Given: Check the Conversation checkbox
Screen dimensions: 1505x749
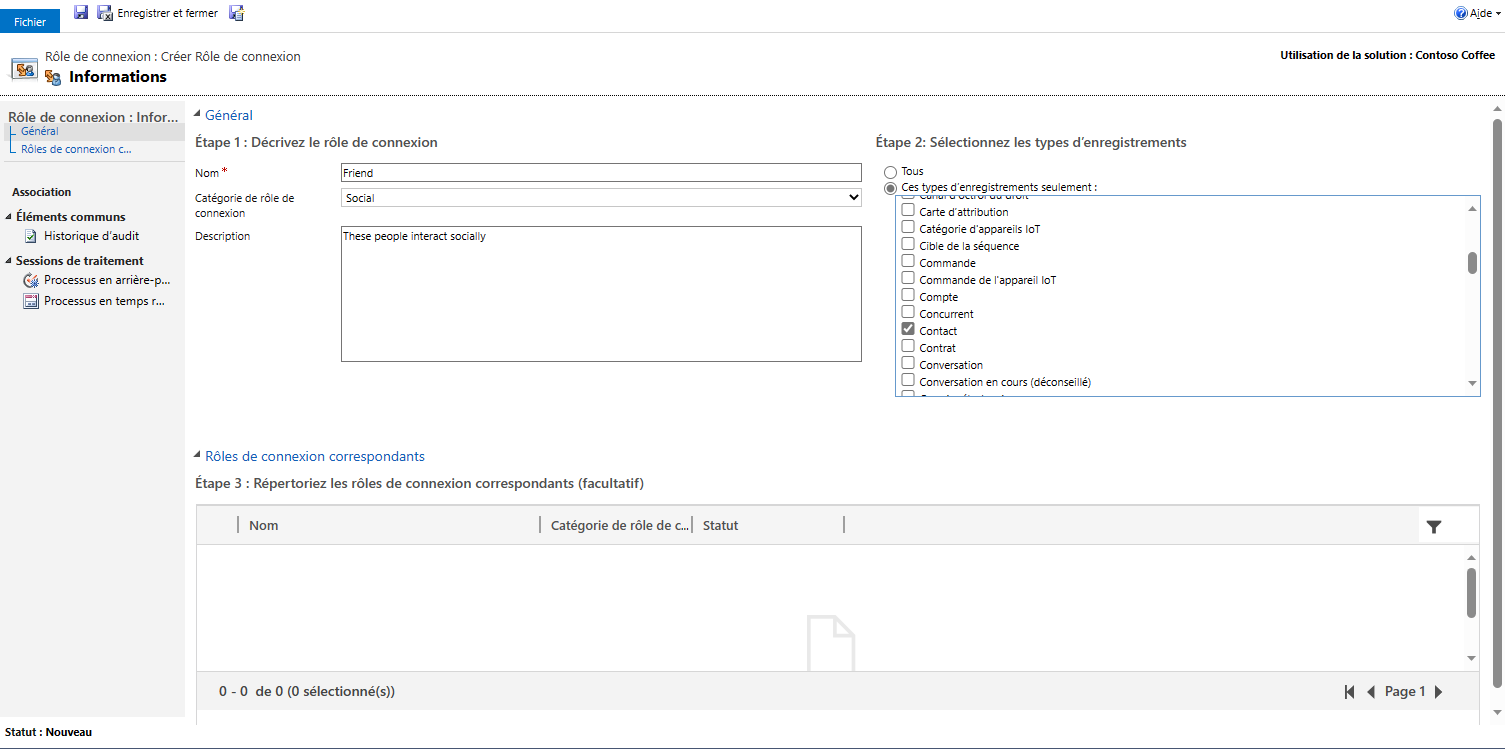Looking at the screenshot, I should 908,364.
